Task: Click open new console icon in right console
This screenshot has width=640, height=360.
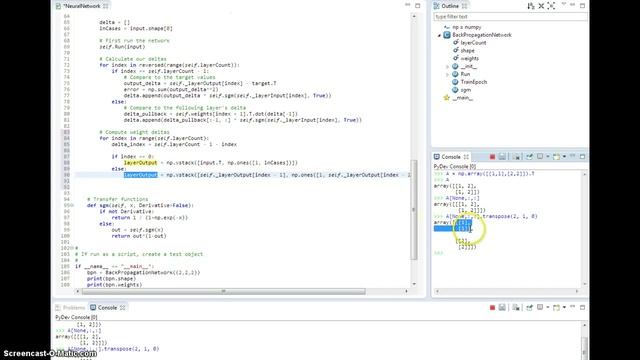Action: (x=556, y=157)
